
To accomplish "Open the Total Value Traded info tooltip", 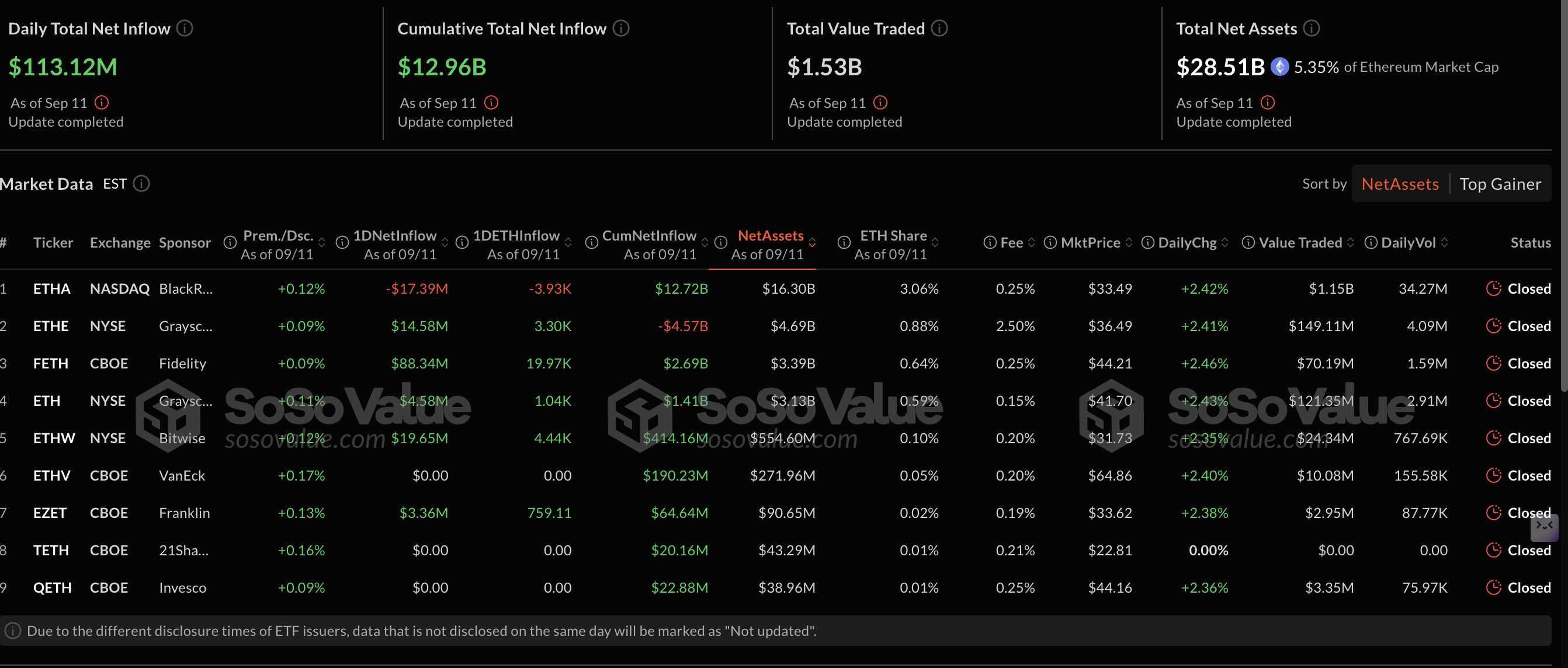I will coord(939,28).
